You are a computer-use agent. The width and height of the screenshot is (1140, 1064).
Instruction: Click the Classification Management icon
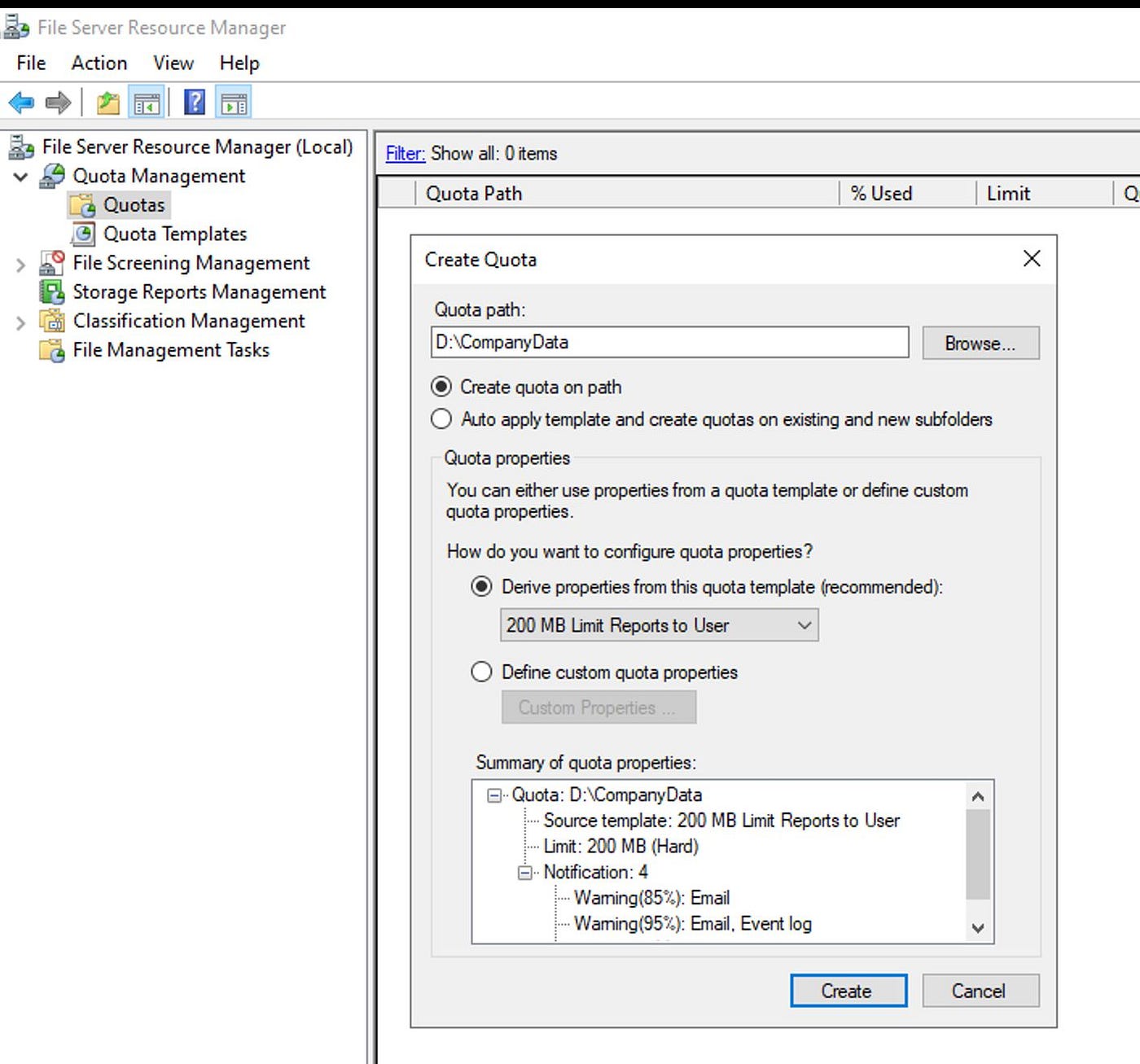click(x=53, y=321)
